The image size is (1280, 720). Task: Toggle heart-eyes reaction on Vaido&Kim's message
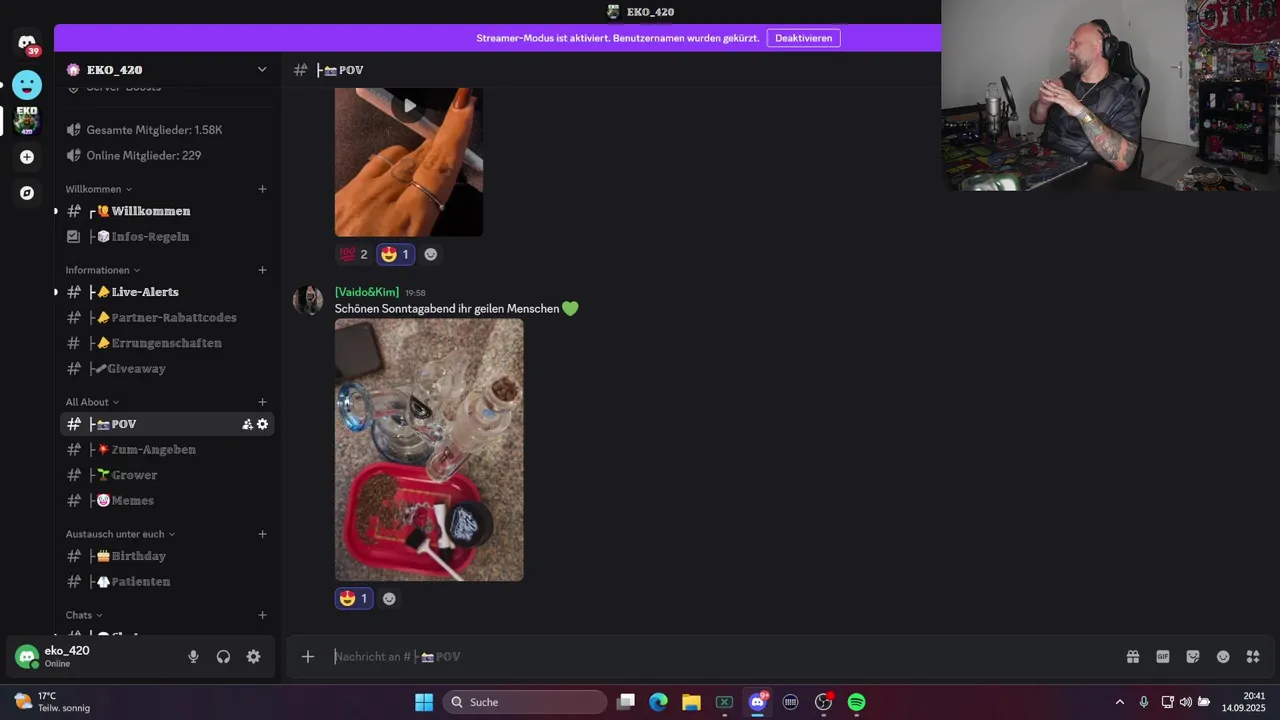coord(354,599)
